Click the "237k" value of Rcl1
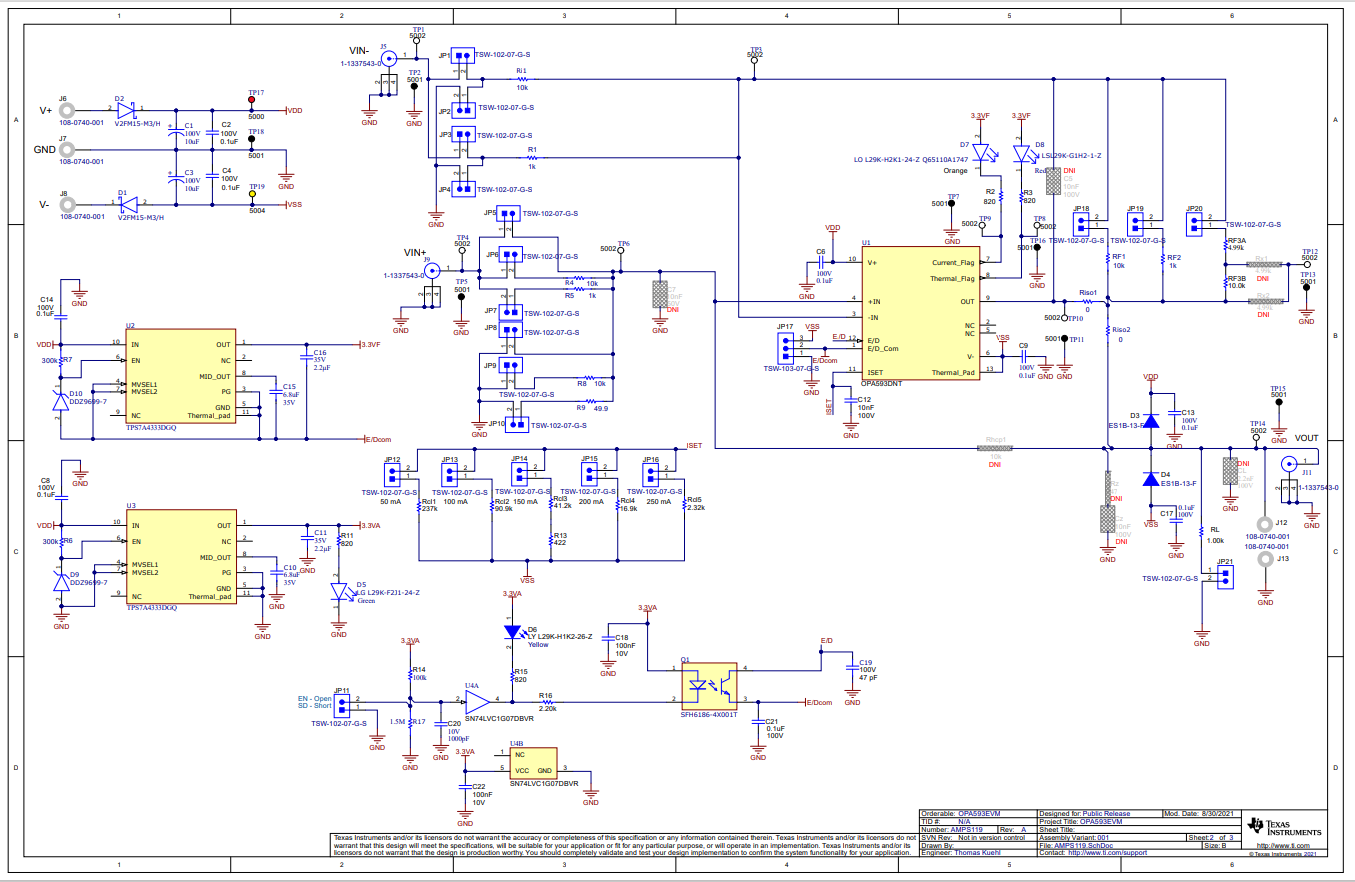1355x882 pixels. [x=430, y=508]
